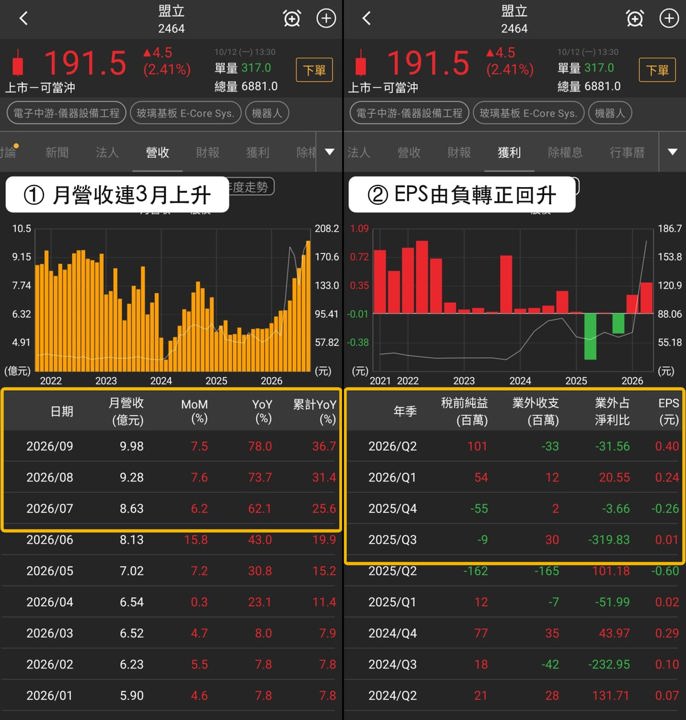
Task: Tap right panel red candlestick icon
Action: [x=361, y=63]
